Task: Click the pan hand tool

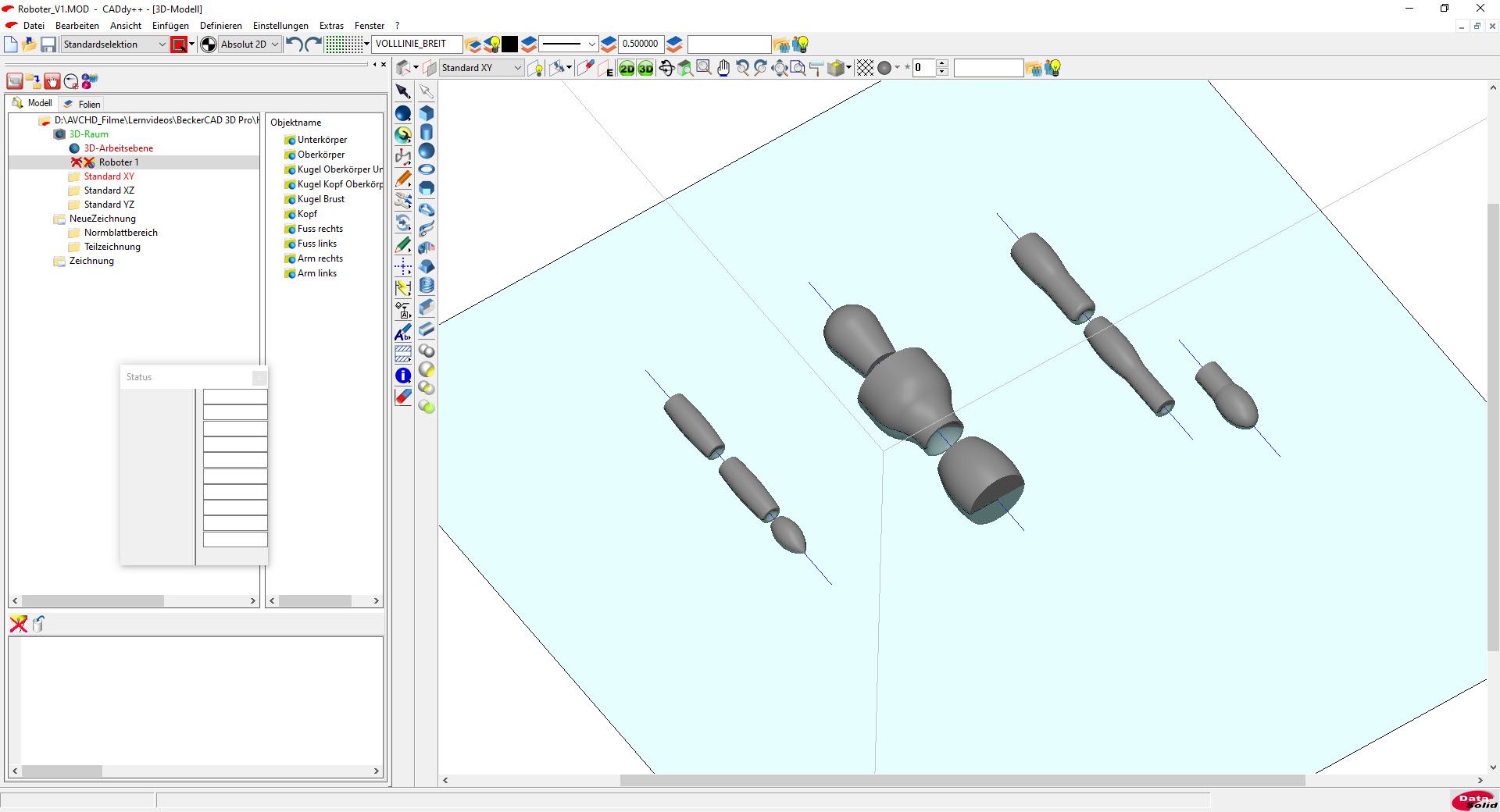Action: 723,69
